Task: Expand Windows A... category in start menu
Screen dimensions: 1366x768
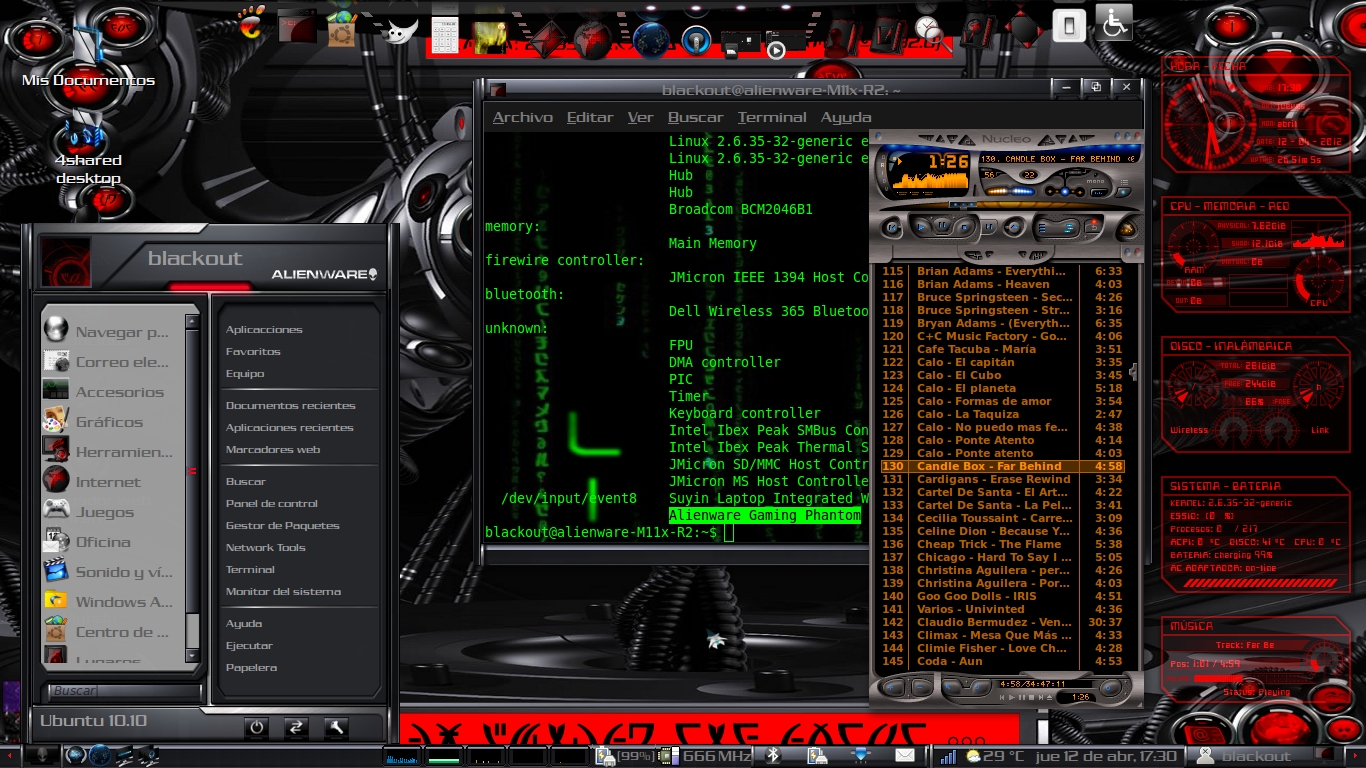Action: [x=112, y=602]
